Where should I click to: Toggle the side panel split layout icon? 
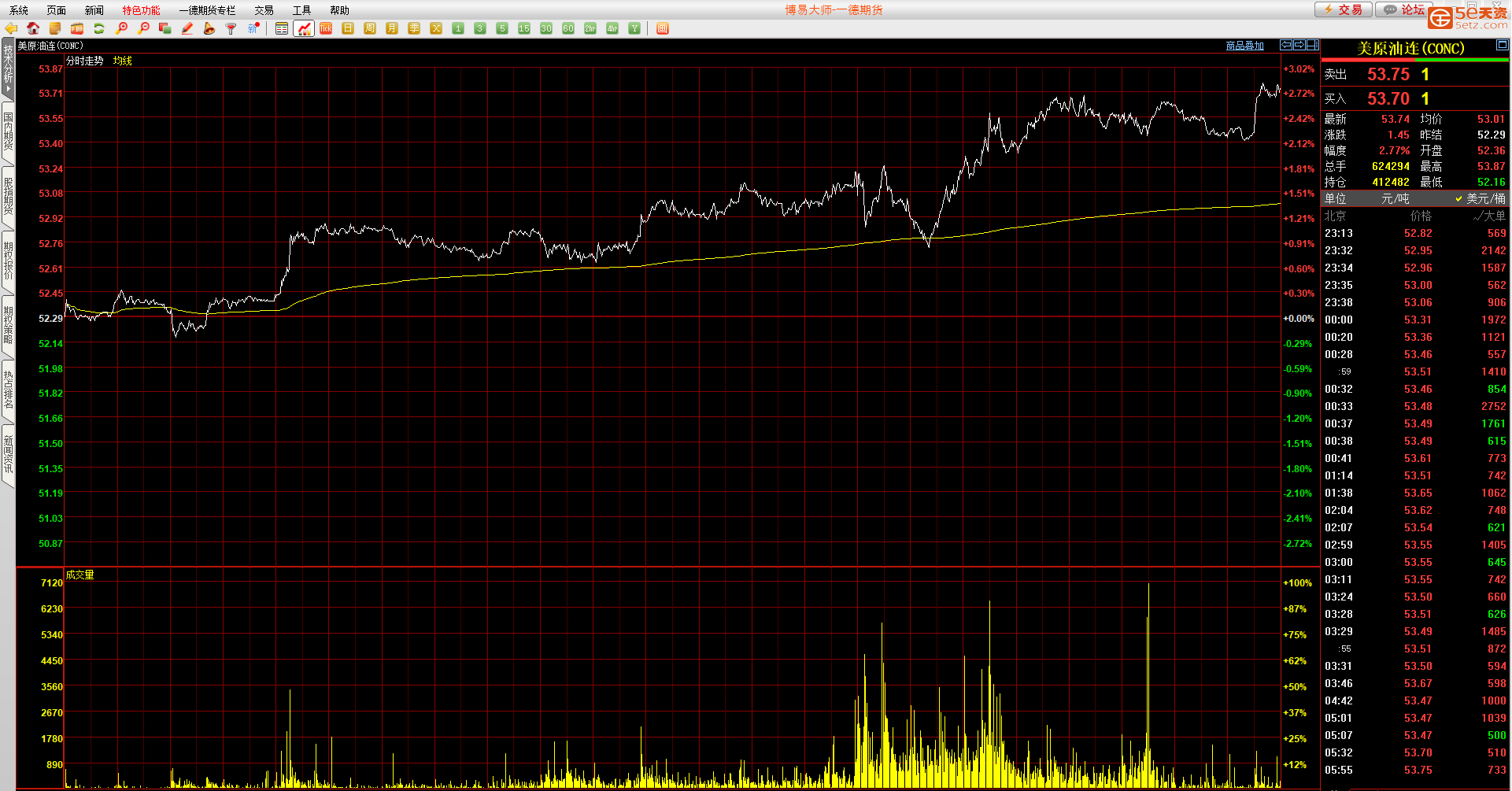click(1313, 46)
